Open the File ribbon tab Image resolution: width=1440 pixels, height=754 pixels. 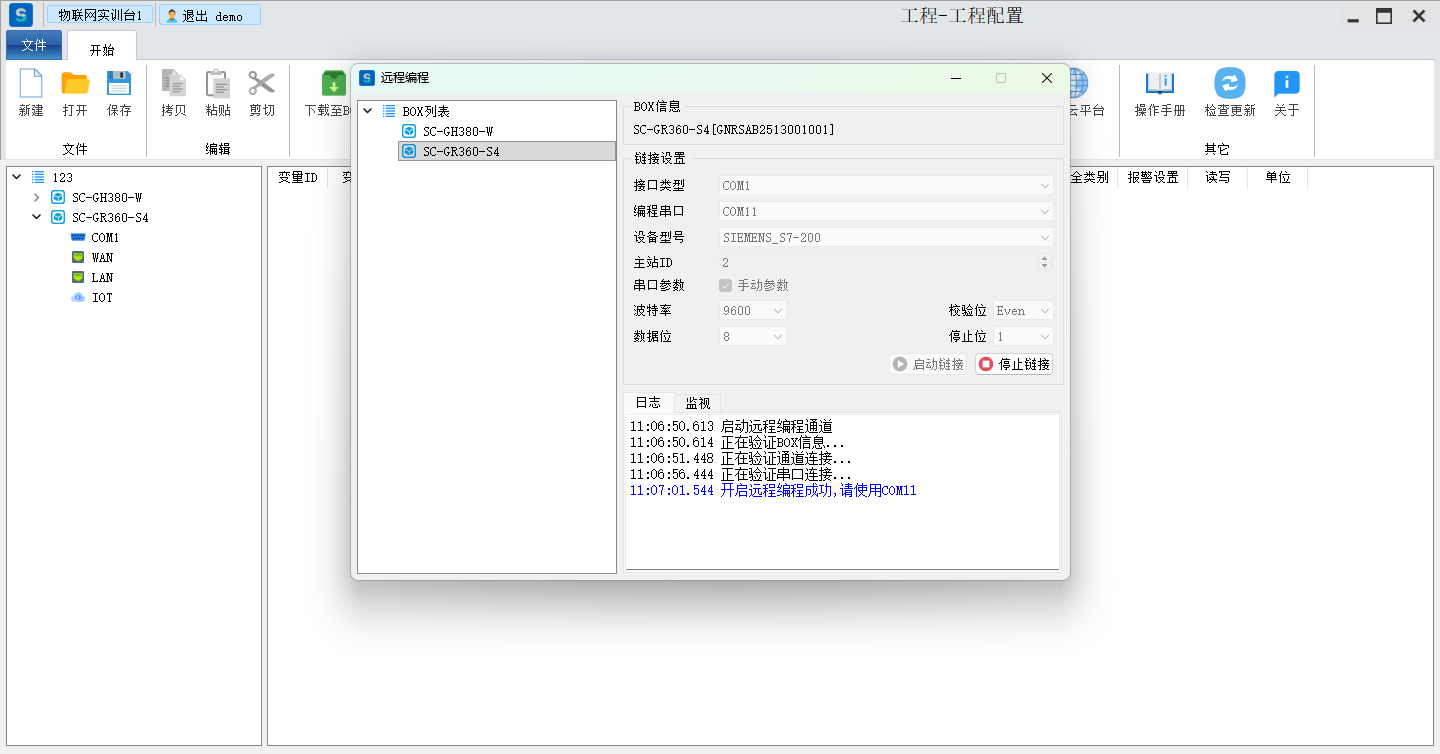tap(34, 46)
